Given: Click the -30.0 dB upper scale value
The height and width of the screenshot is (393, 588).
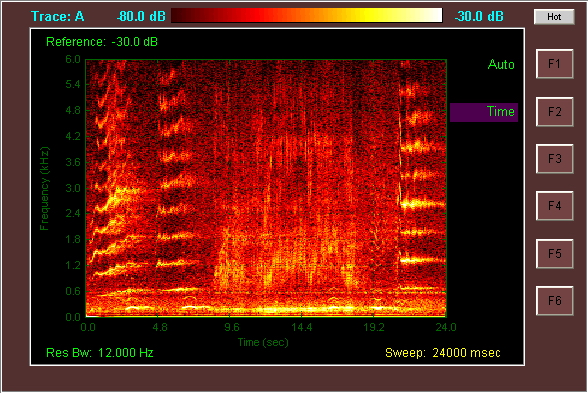Looking at the screenshot, I should (479, 16).
